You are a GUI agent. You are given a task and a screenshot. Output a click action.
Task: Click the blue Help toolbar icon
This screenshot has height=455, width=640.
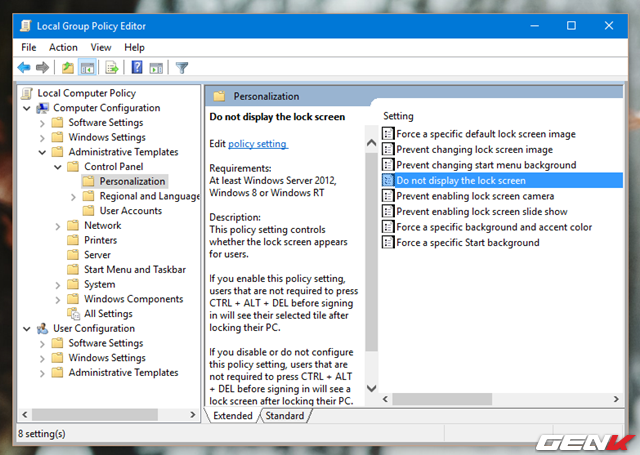point(136,68)
